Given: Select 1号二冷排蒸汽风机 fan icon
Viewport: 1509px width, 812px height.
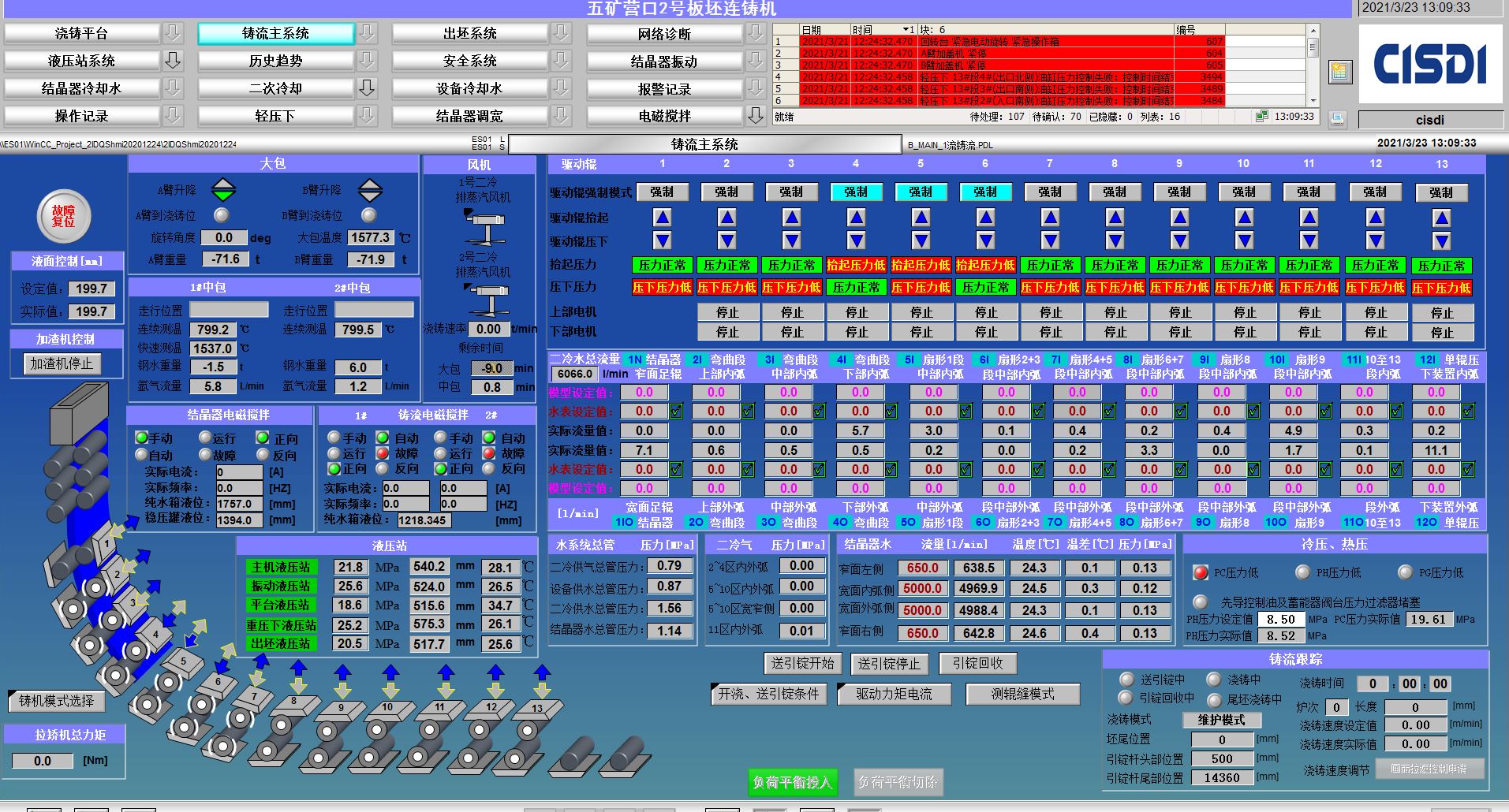Looking at the screenshot, I should pos(486,229).
